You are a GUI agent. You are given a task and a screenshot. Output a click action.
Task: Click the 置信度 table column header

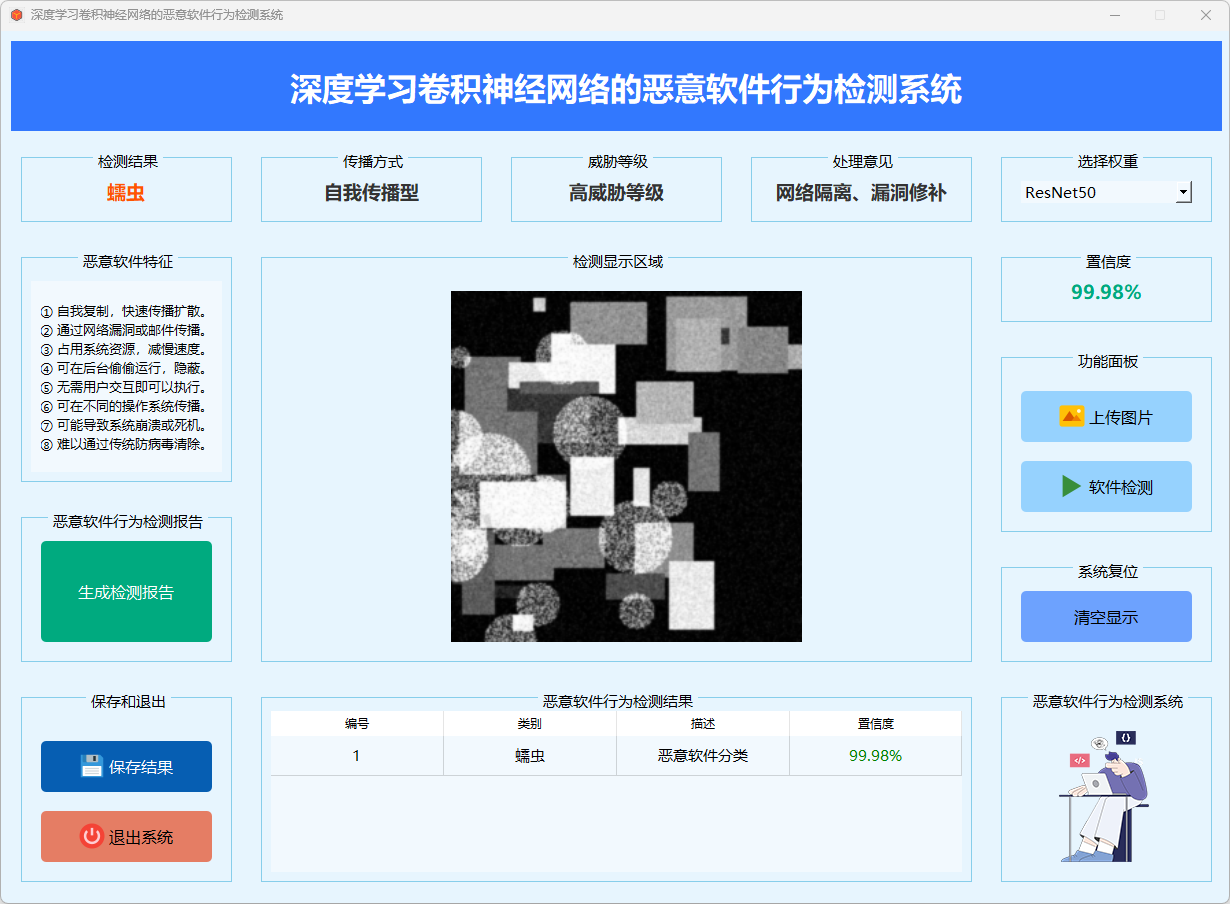pyautogui.click(x=875, y=724)
